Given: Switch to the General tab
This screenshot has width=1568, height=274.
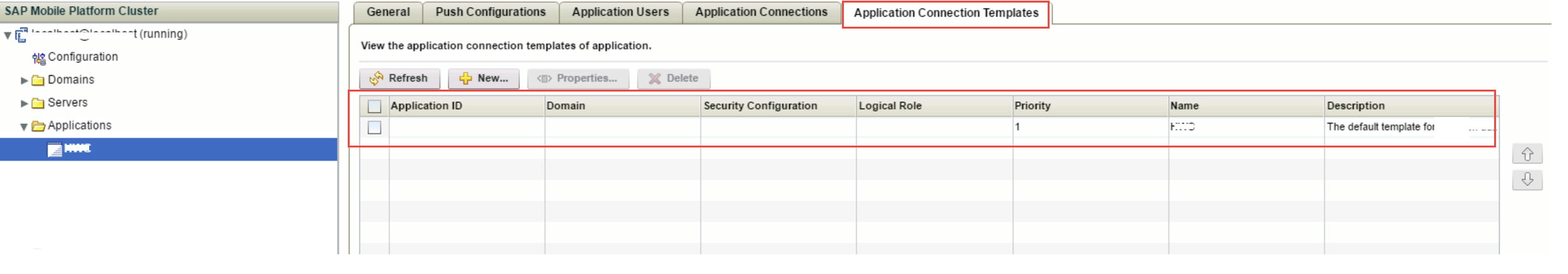Looking at the screenshot, I should [388, 12].
